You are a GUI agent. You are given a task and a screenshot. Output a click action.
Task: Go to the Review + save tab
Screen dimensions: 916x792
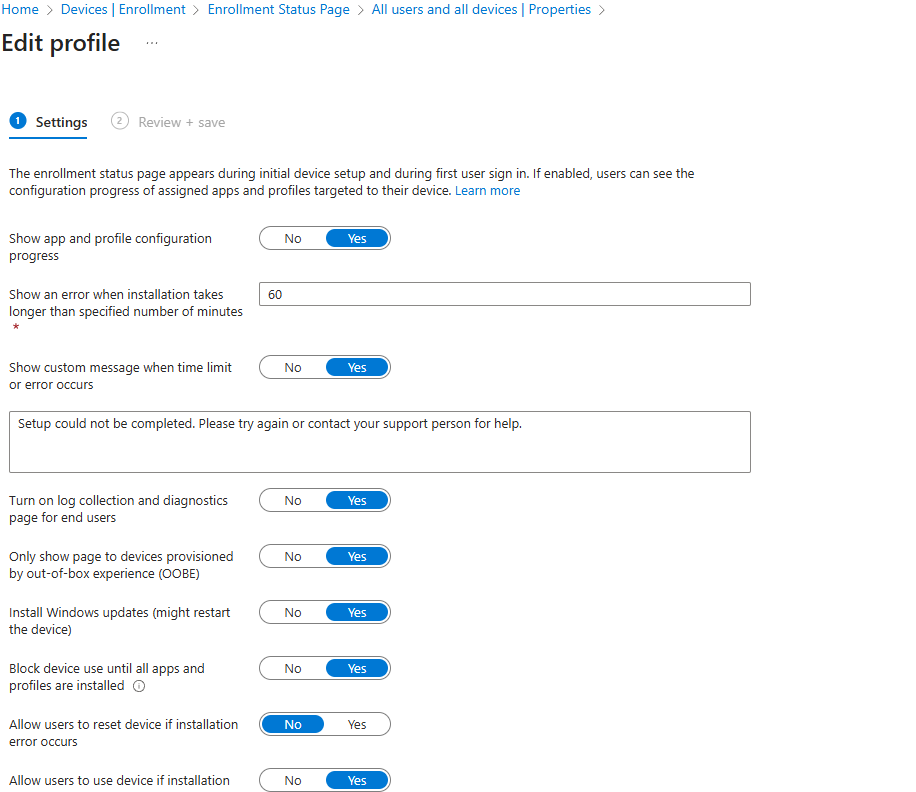click(181, 122)
